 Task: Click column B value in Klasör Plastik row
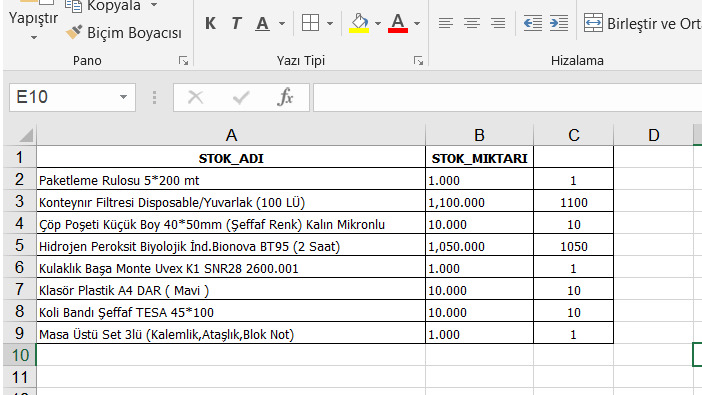tap(479, 289)
